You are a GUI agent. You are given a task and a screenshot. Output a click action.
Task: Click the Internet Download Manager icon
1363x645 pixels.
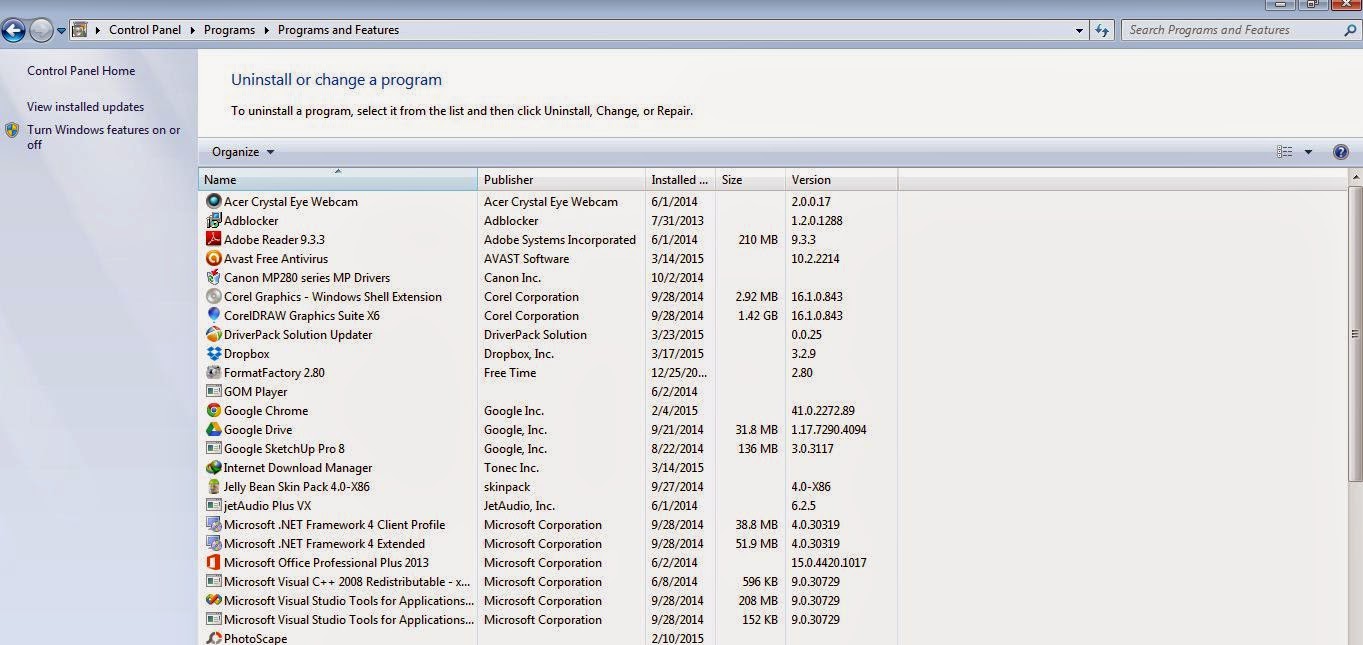tap(213, 468)
